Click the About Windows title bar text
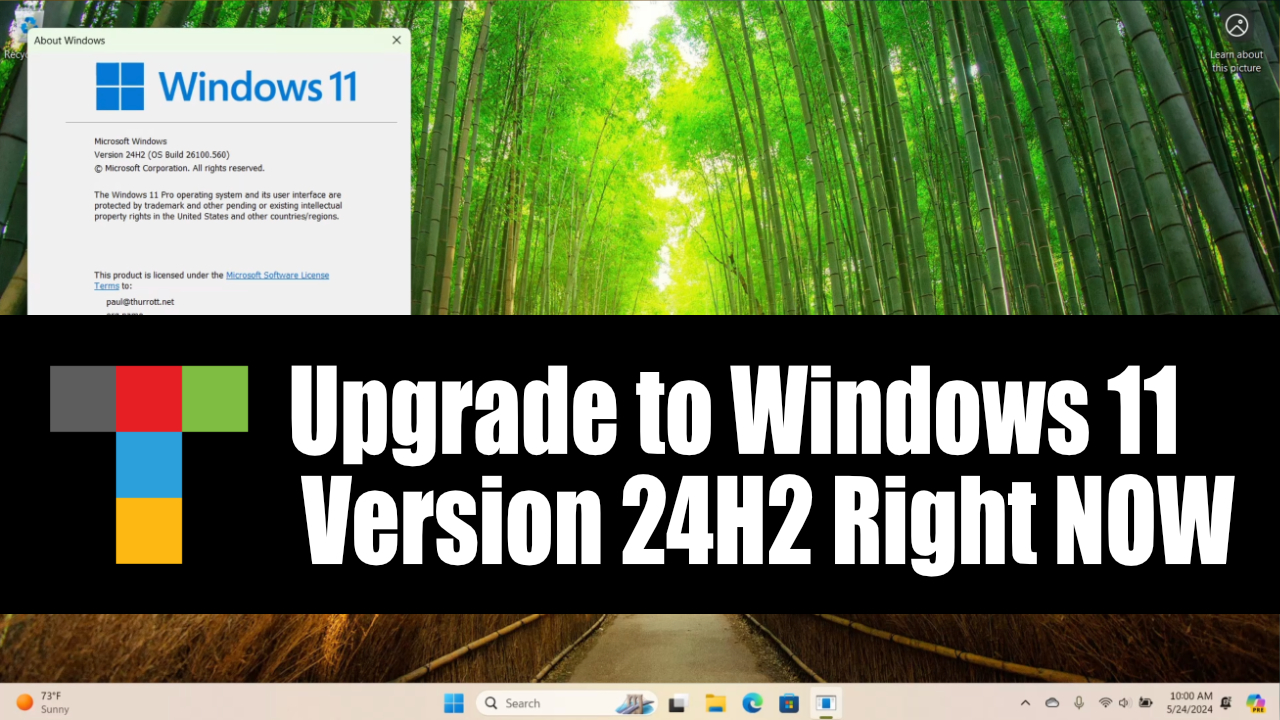 (69, 40)
